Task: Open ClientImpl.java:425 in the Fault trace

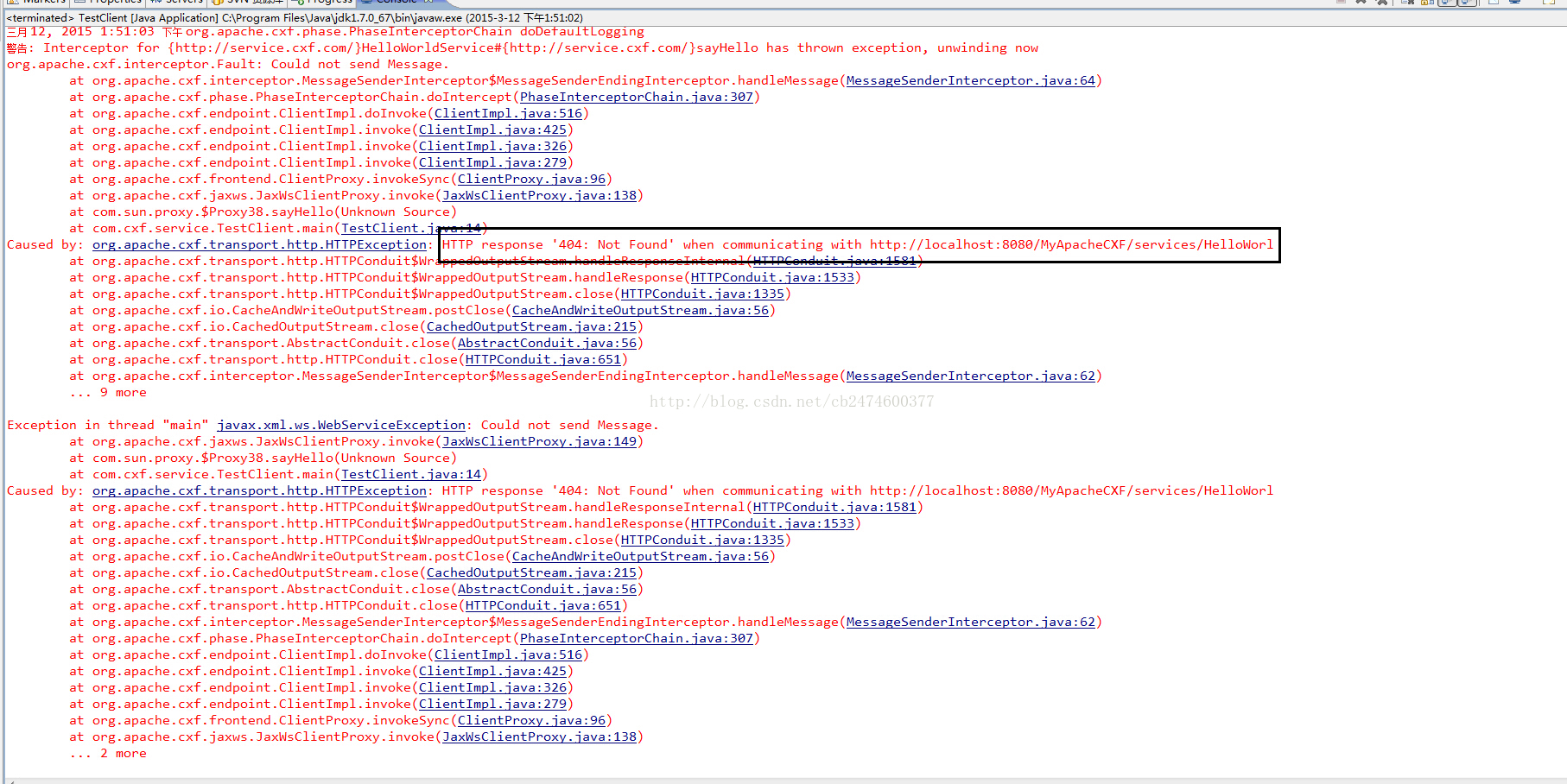Action: click(492, 130)
